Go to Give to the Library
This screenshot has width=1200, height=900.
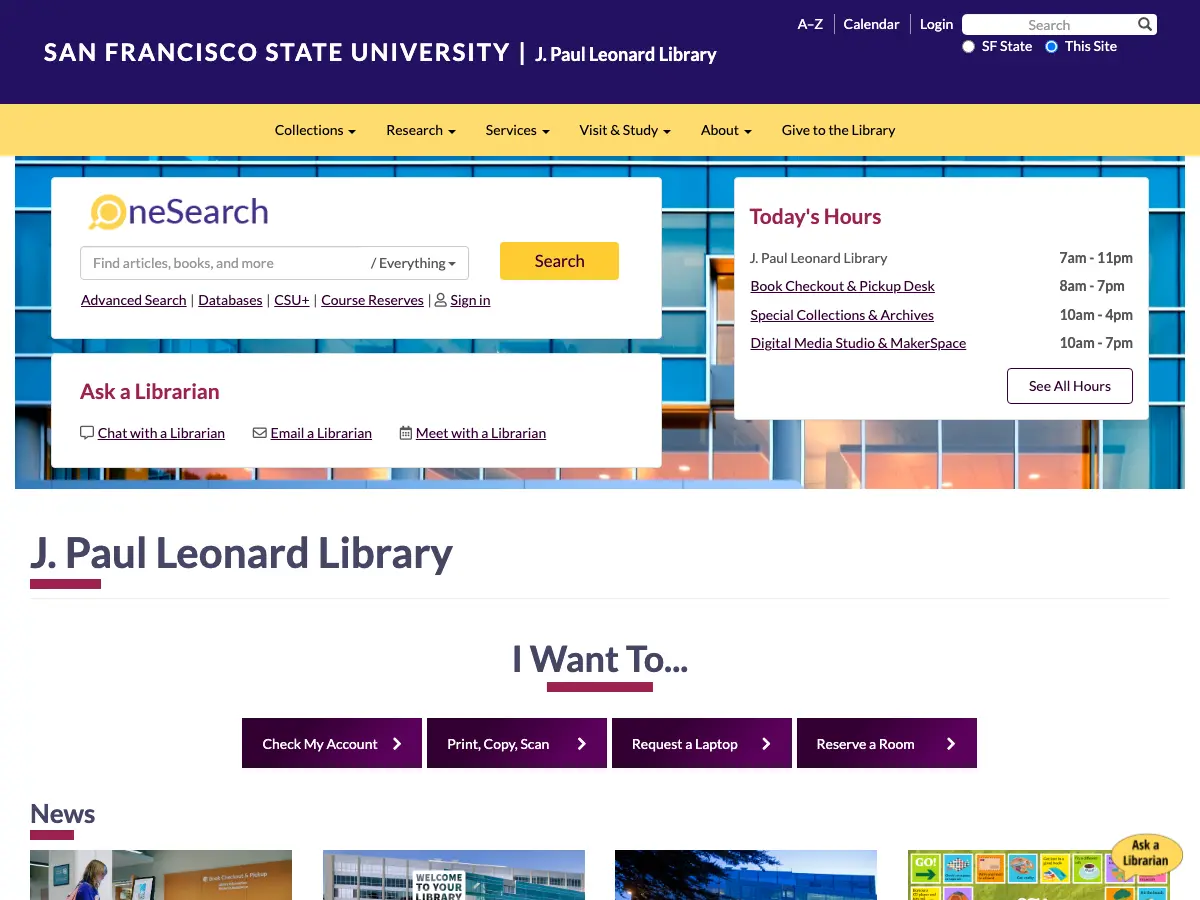[x=838, y=130]
